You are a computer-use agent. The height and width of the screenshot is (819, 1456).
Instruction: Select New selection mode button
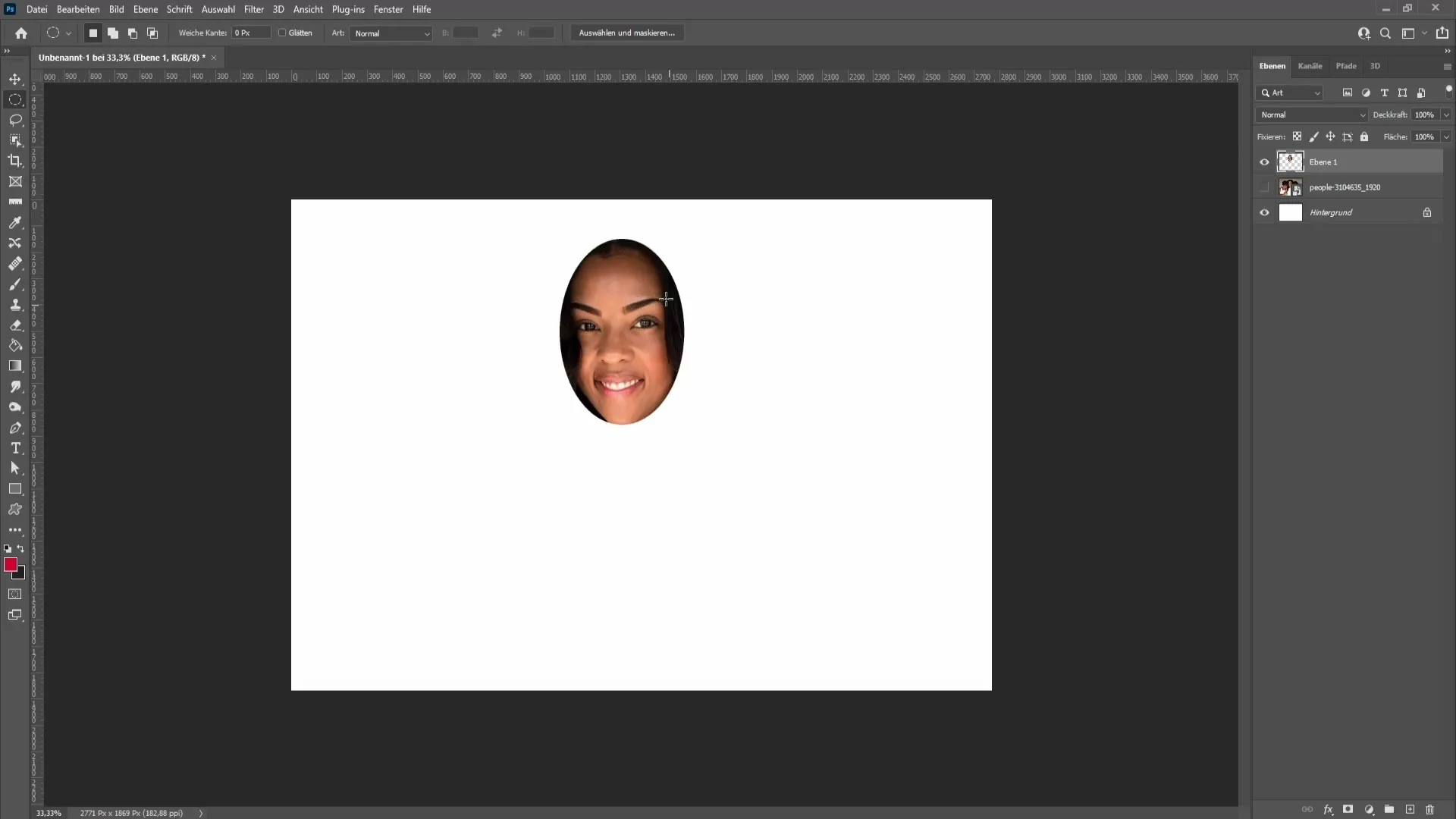[x=93, y=33]
